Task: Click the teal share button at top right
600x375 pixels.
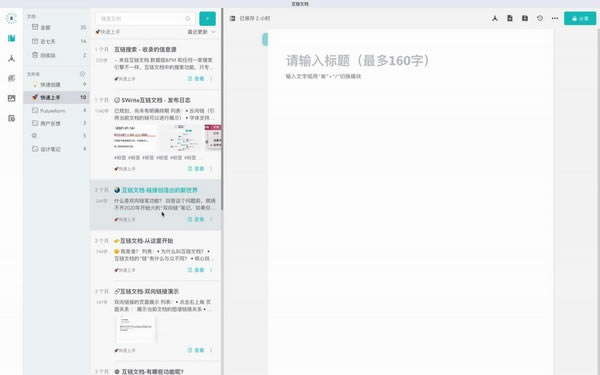Action: click(x=580, y=18)
